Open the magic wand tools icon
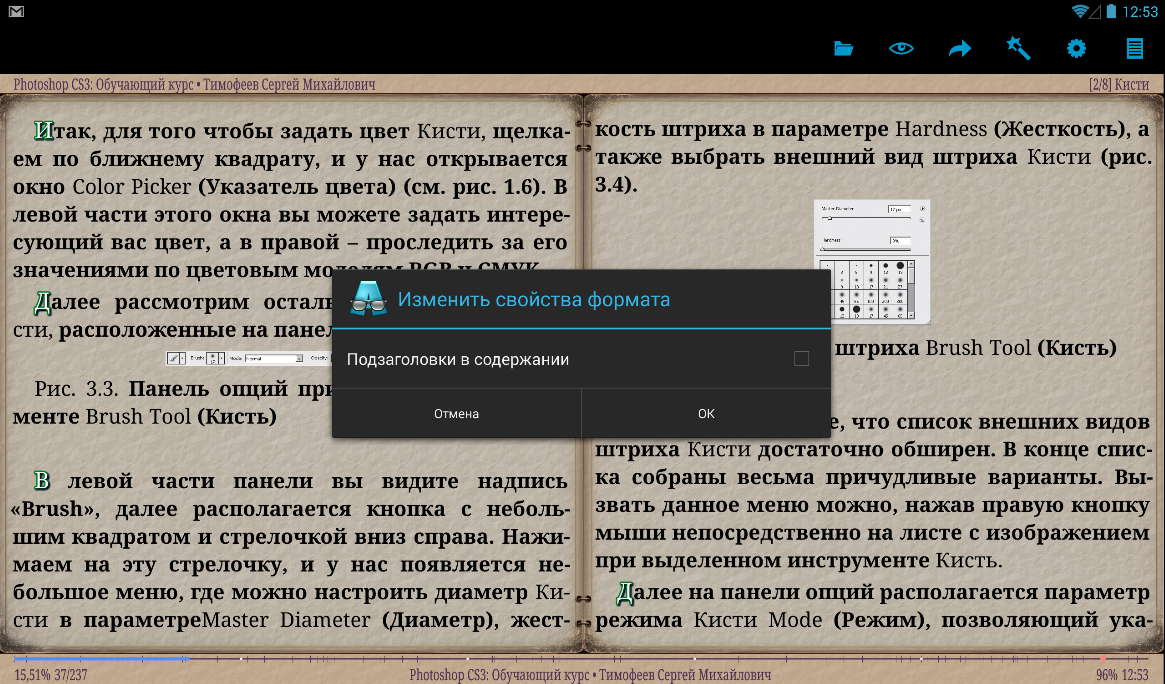The width and height of the screenshot is (1165, 684). point(1018,48)
